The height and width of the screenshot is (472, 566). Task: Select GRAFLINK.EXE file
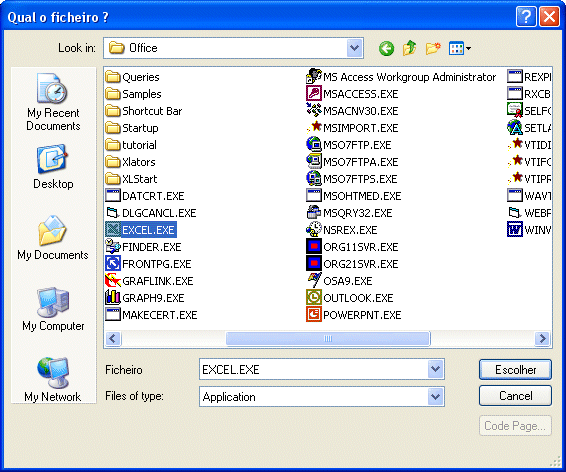149,281
